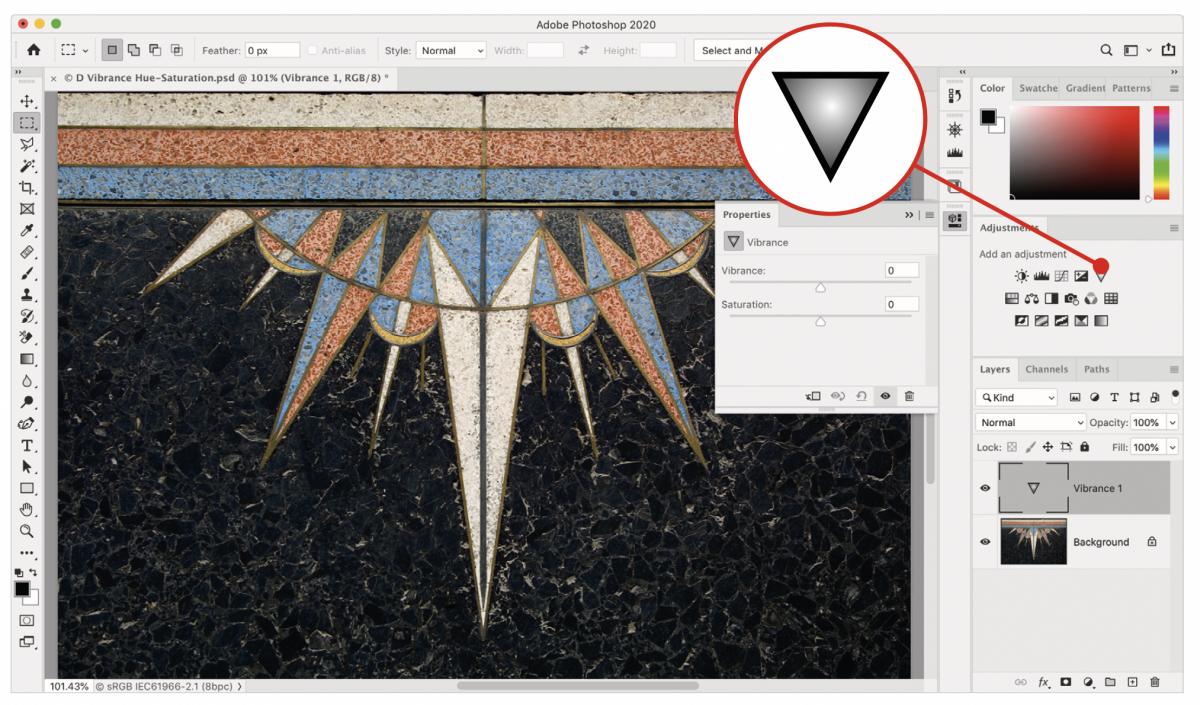Select the Hand tool

(x=27, y=510)
